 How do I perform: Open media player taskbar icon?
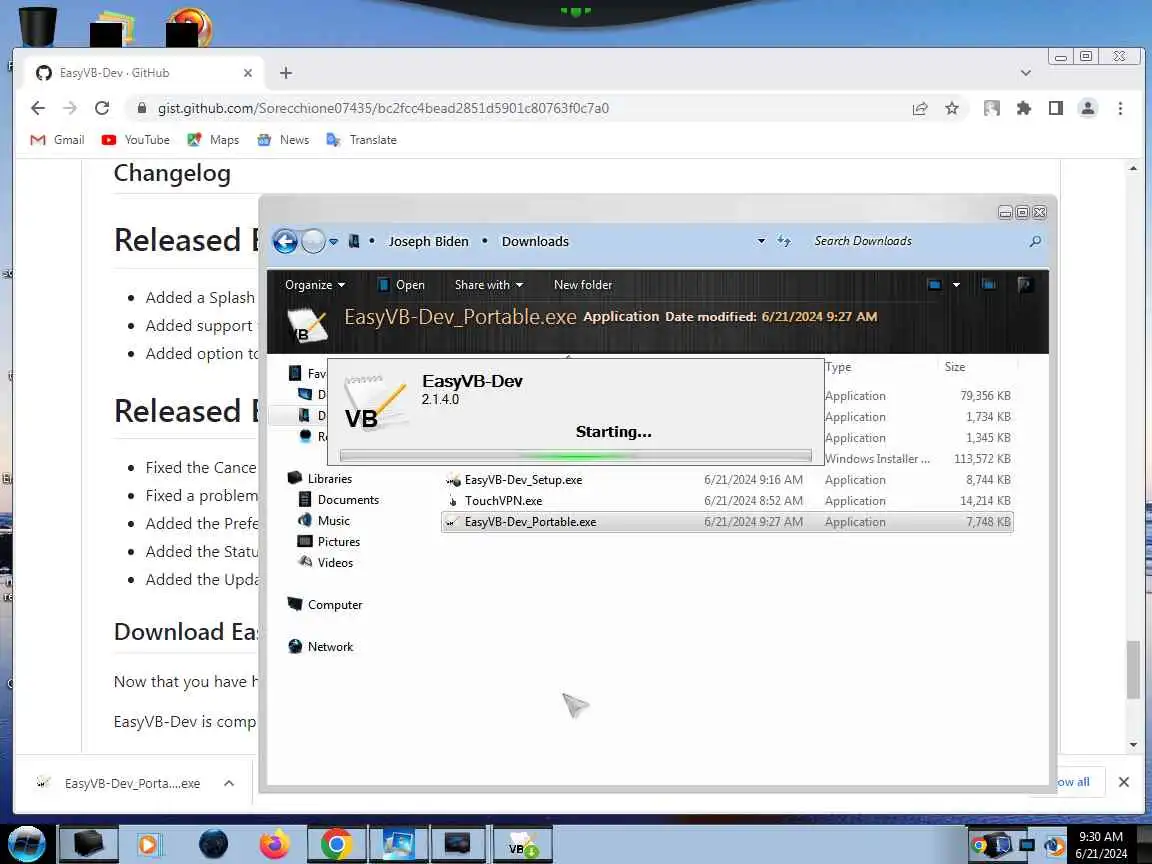148,844
